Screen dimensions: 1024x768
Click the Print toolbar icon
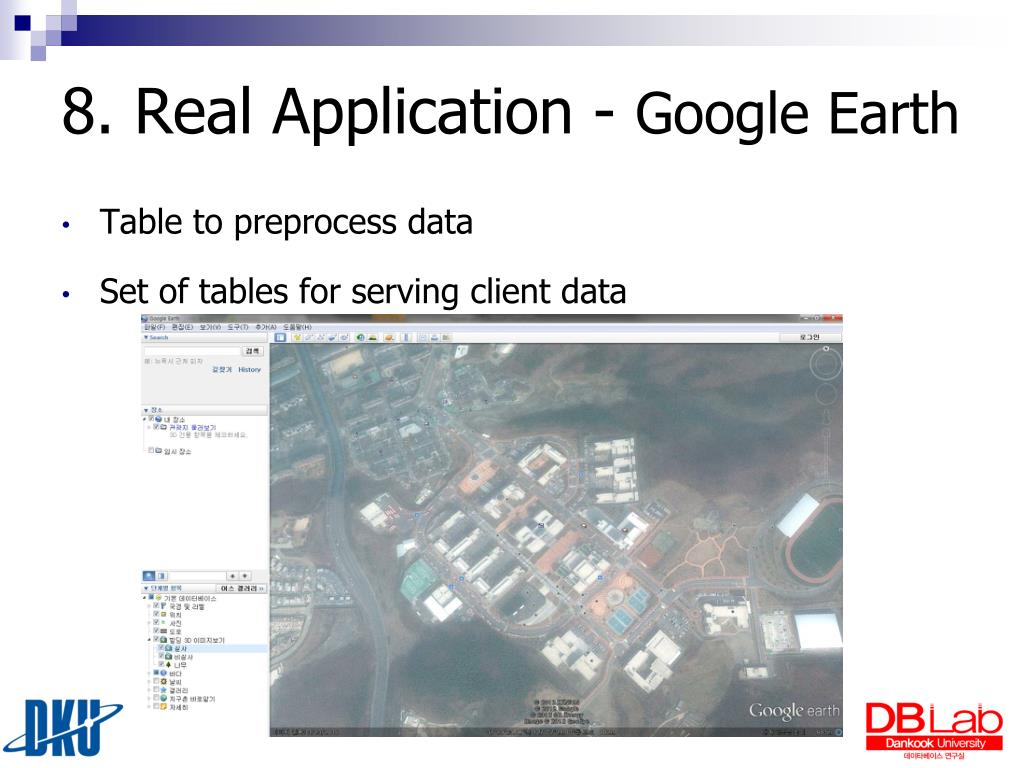(434, 338)
